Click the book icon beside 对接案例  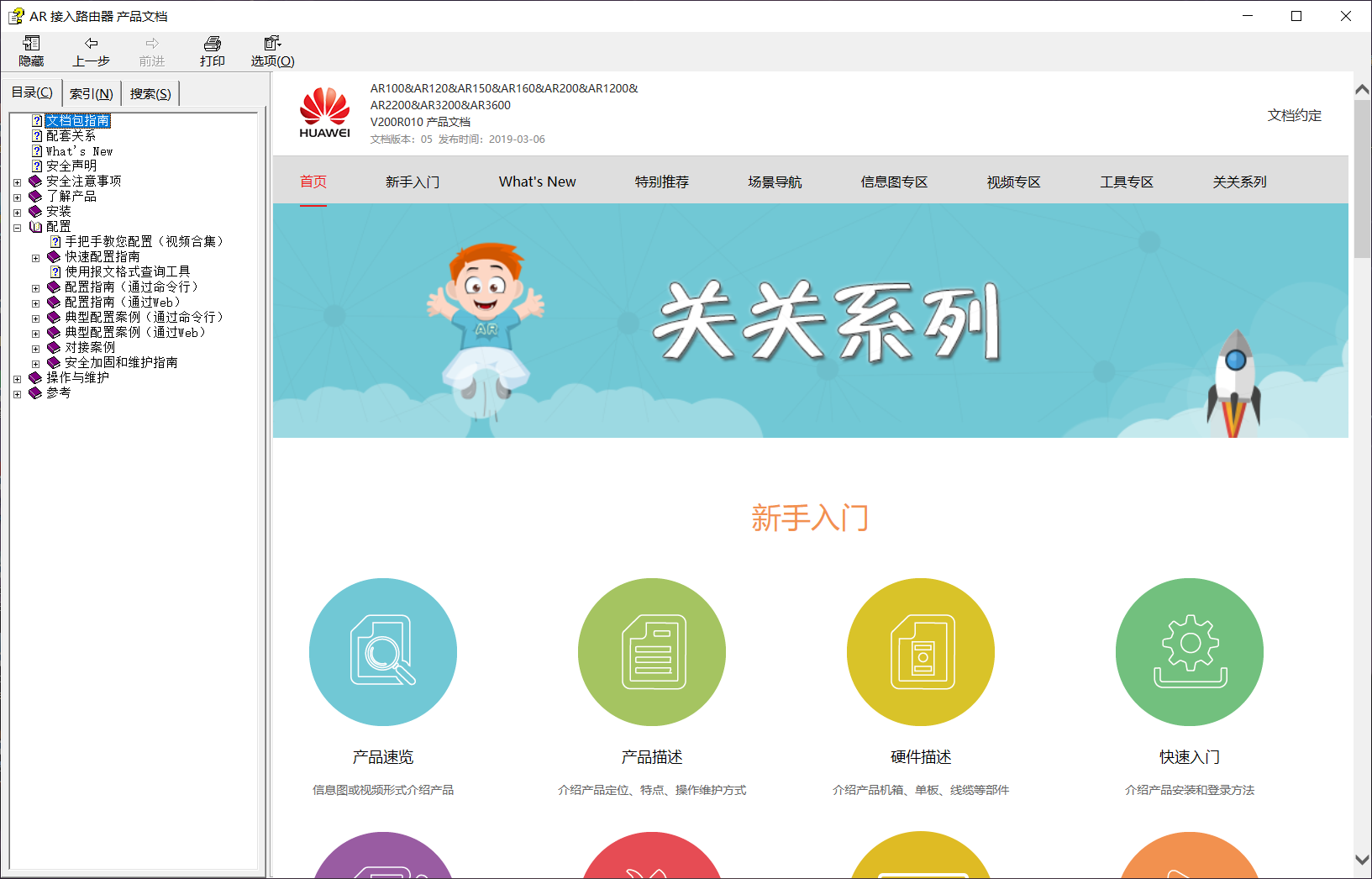54,348
